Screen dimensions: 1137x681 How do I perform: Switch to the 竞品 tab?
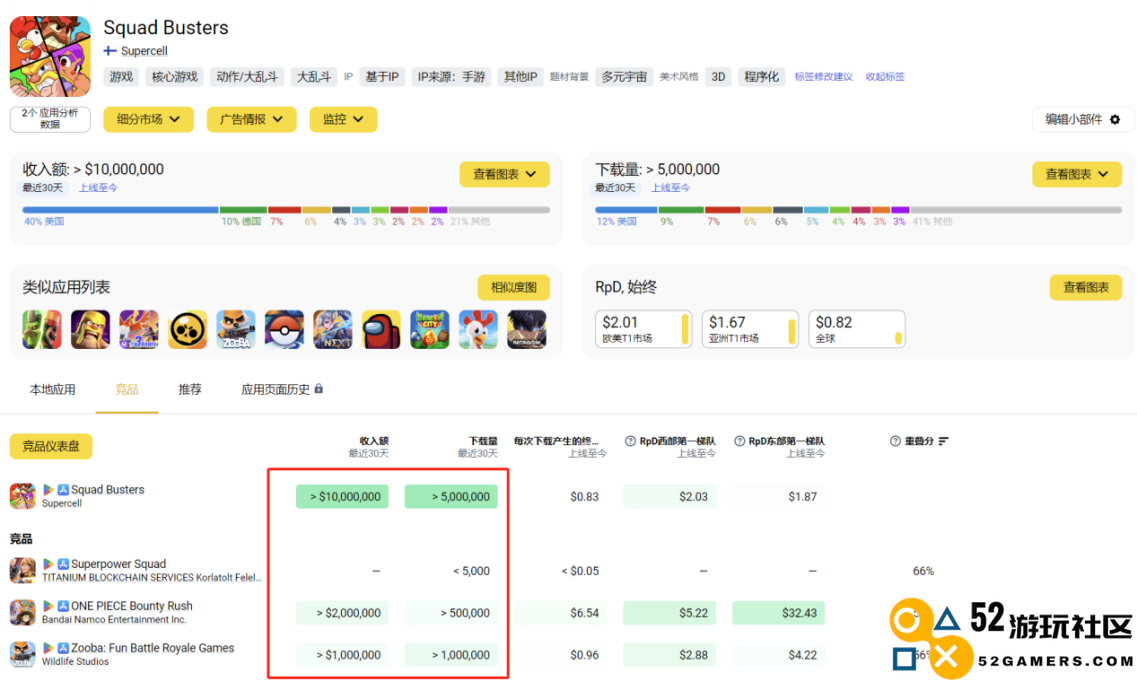pyautogui.click(x=127, y=389)
